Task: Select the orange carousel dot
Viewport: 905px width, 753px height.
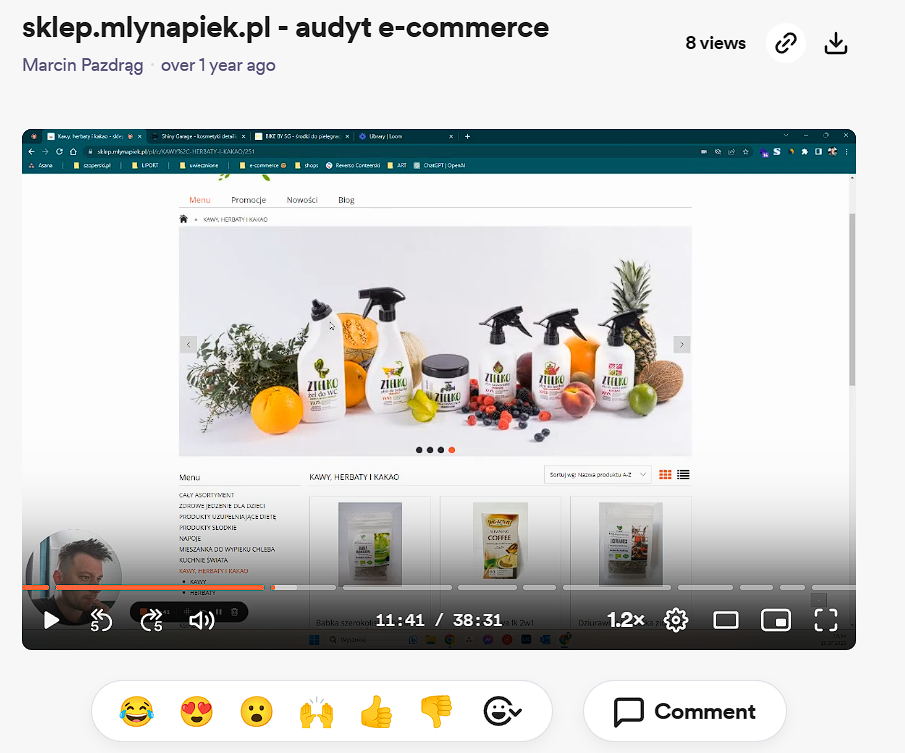Action: pyautogui.click(x=452, y=450)
